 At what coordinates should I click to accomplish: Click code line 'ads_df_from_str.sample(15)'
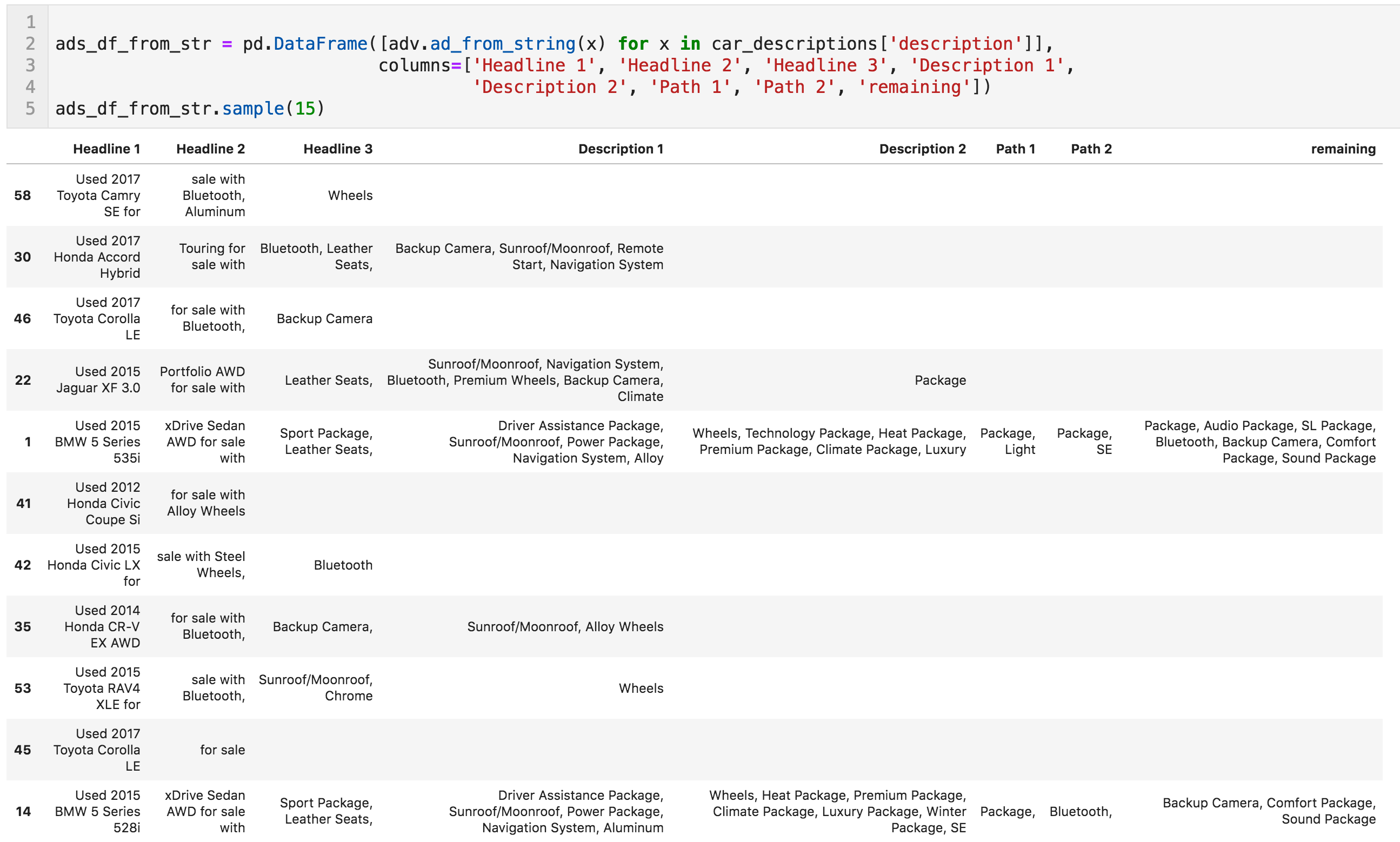[x=190, y=109]
